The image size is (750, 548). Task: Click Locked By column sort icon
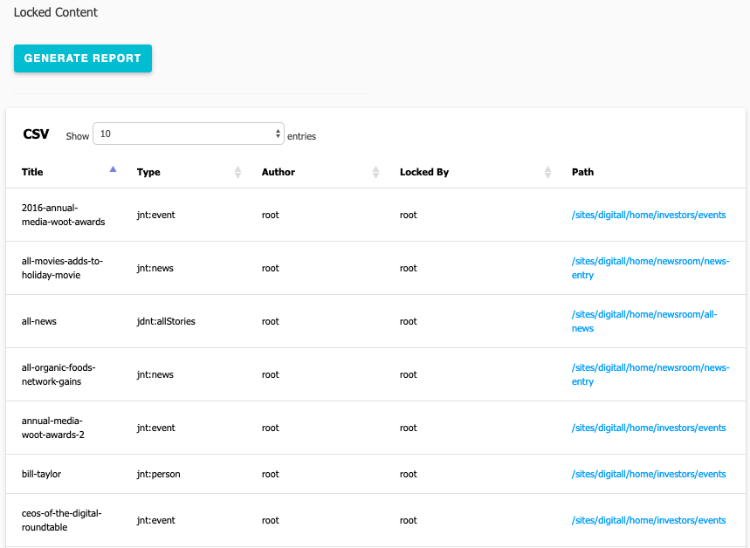point(548,172)
